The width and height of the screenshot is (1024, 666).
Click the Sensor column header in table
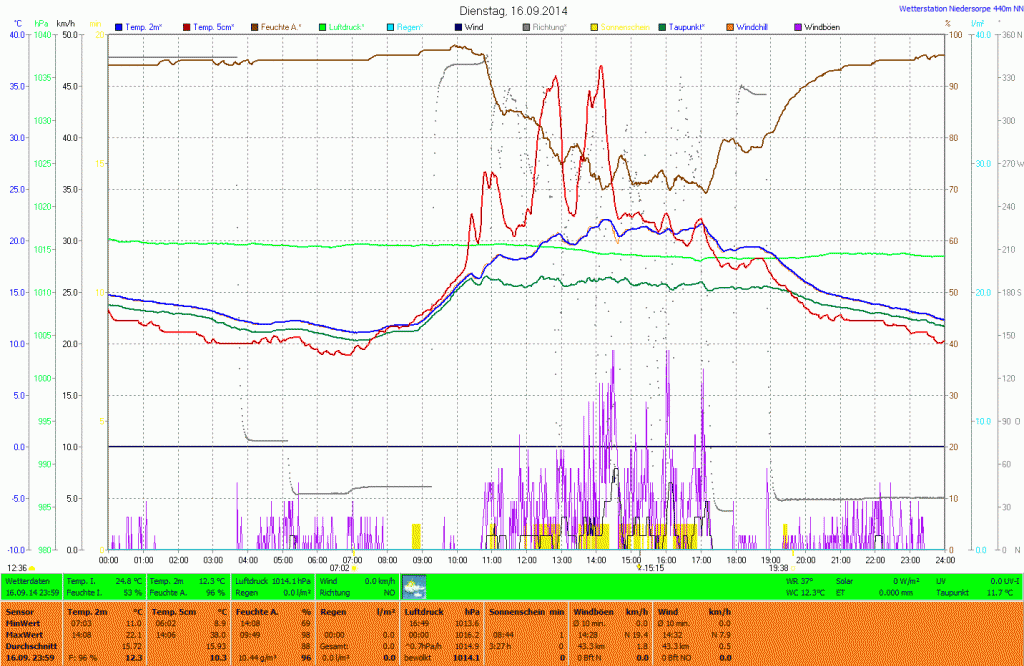[20, 610]
